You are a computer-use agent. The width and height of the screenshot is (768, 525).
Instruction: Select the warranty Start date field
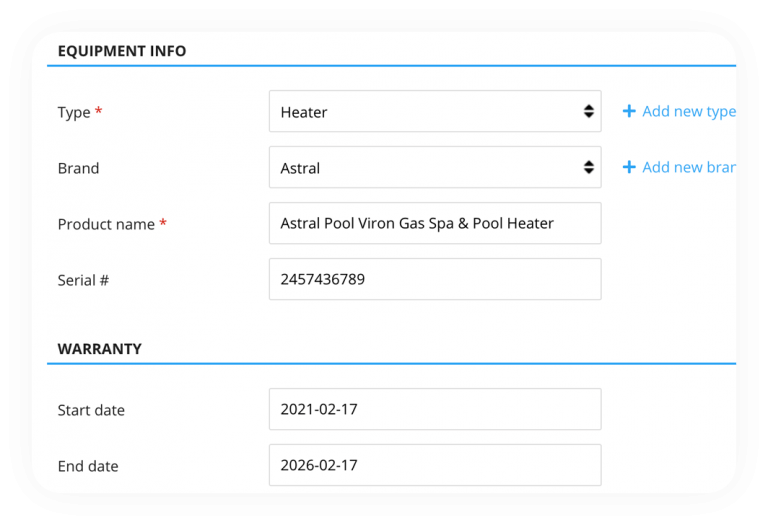tap(434, 410)
